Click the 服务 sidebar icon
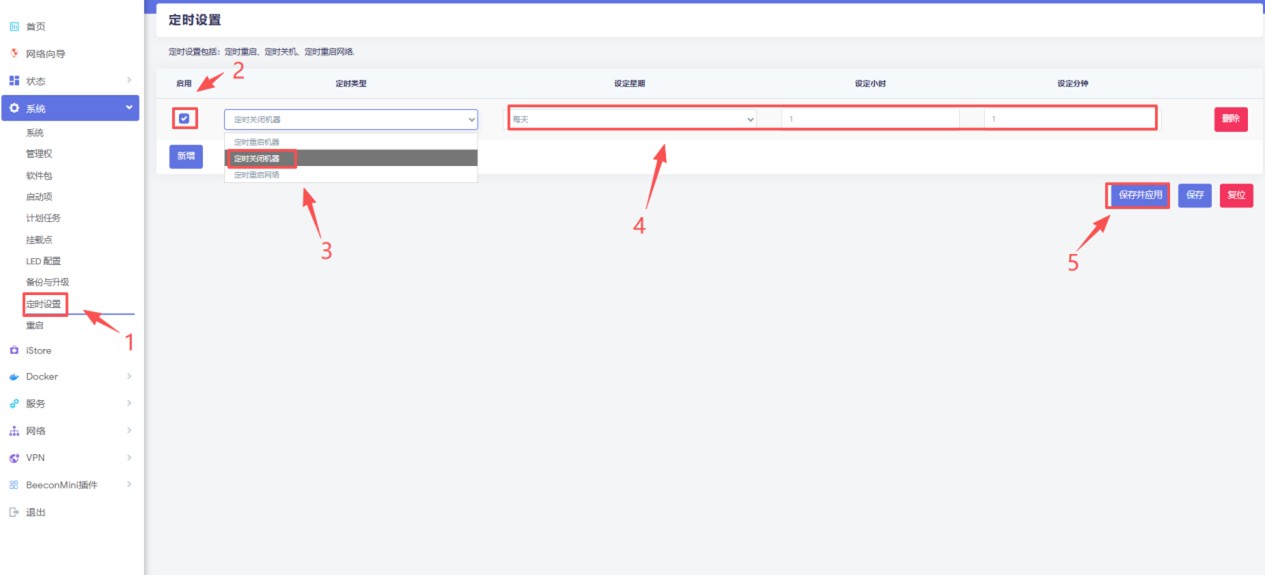 coord(14,404)
